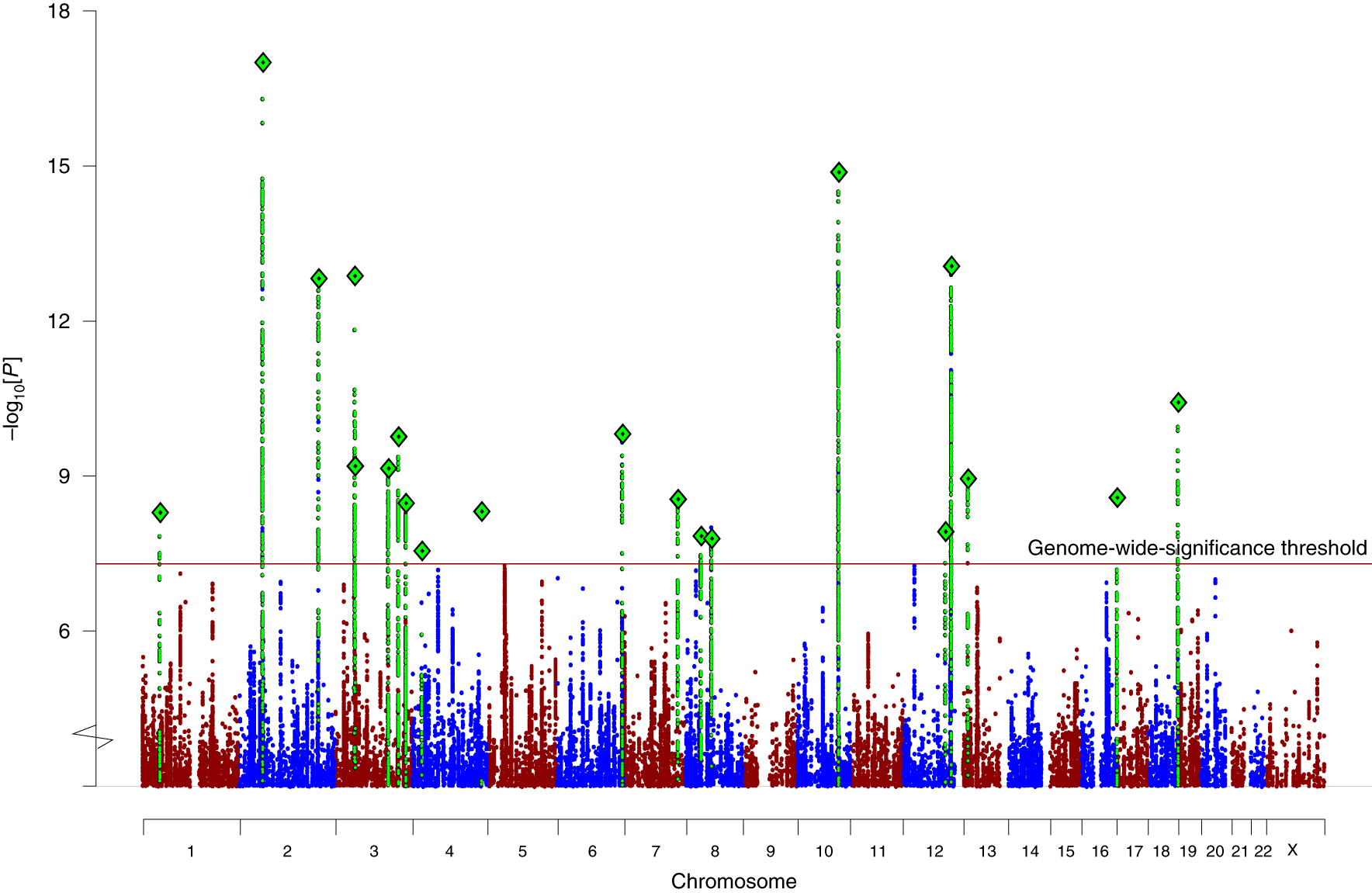Click the y-axis tick label '12'

[x=59, y=321]
